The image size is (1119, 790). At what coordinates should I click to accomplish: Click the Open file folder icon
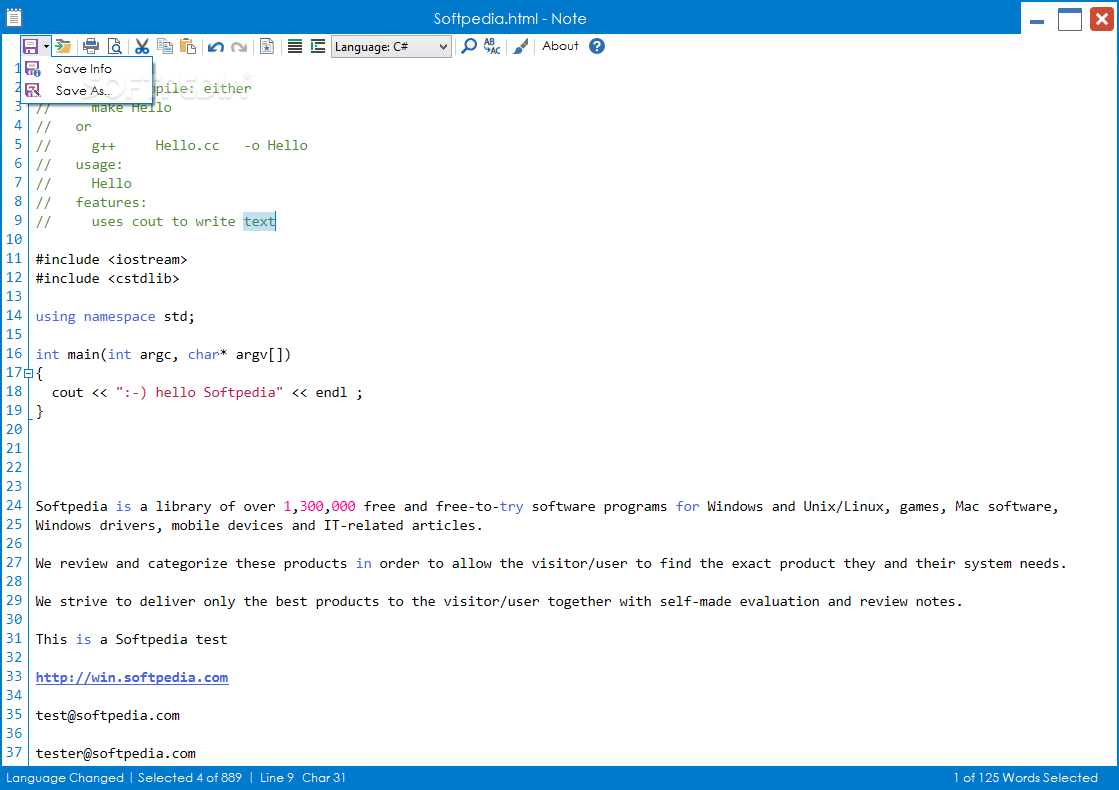pos(64,46)
